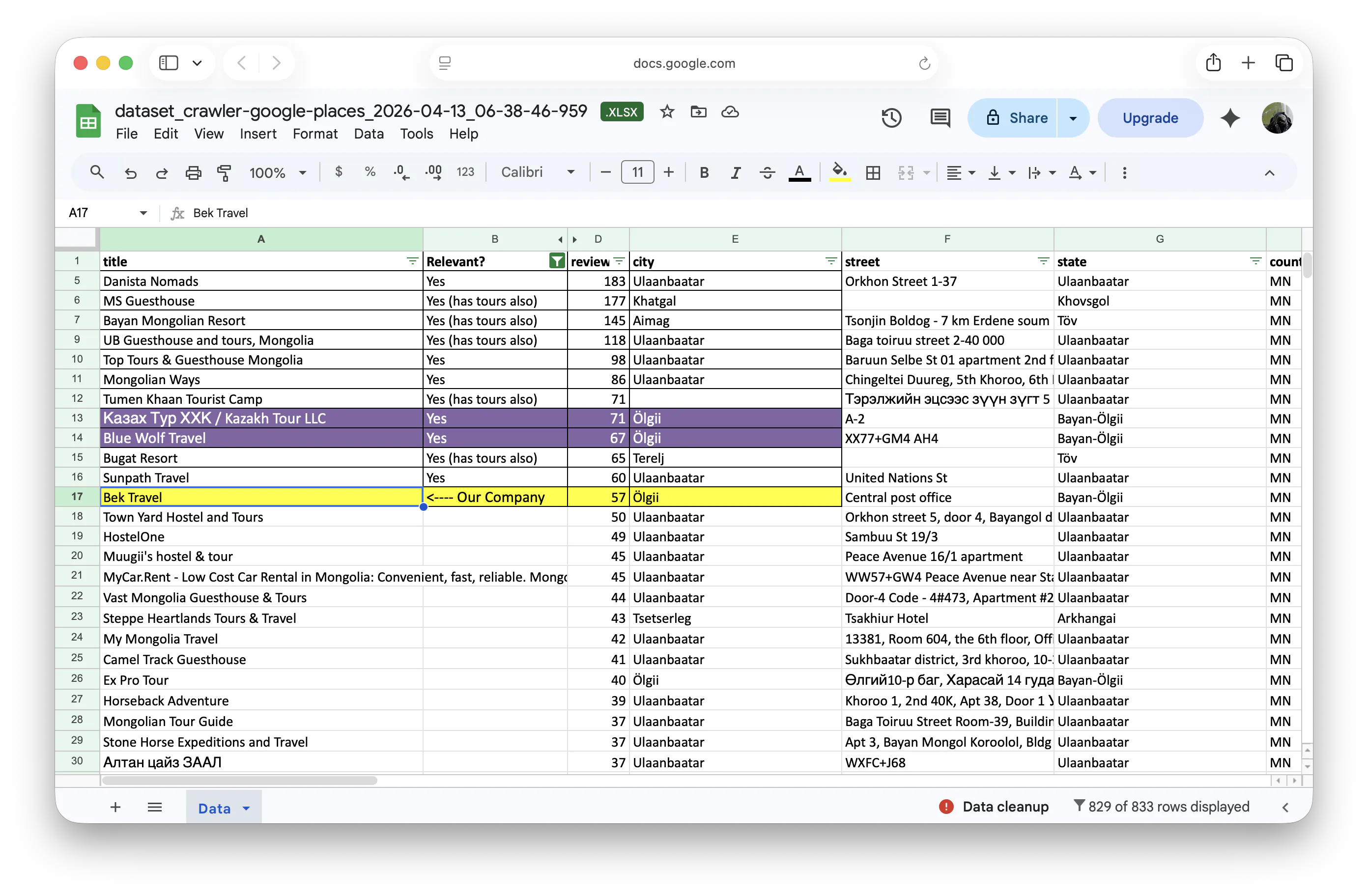Open the zoom level dropdown
Image resolution: width=1368 pixels, height=896 pixels.
tap(278, 172)
